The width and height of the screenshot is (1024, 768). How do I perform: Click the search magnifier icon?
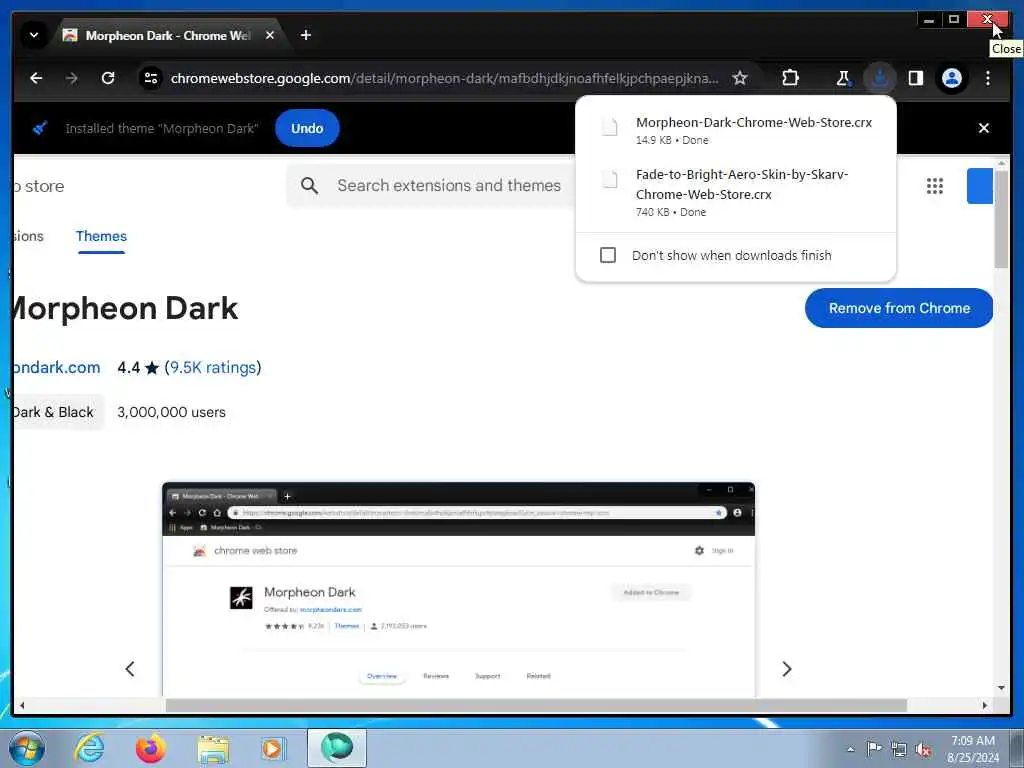(x=310, y=185)
